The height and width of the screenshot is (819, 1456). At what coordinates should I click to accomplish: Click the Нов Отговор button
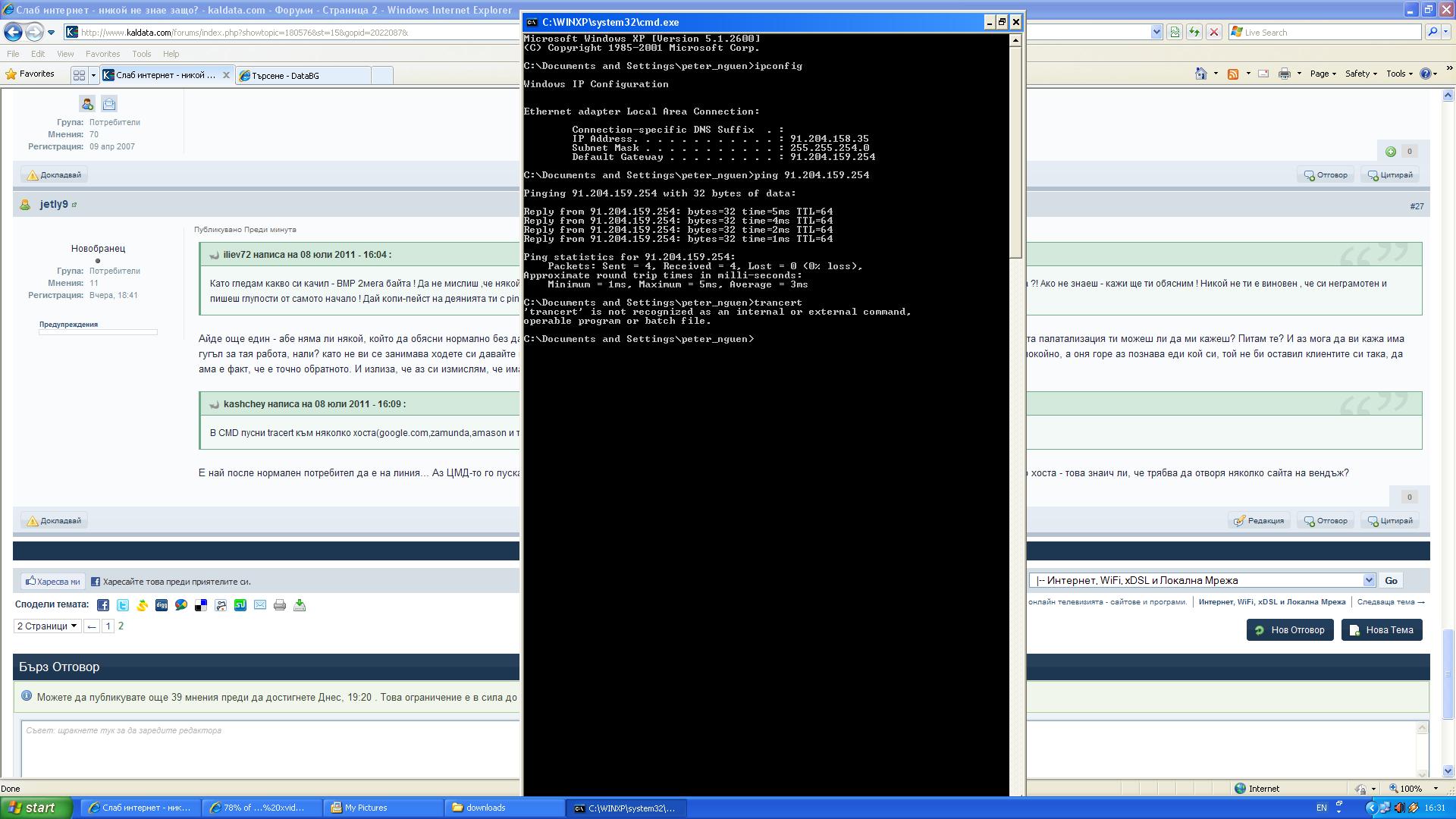[x=1290, y=630]
